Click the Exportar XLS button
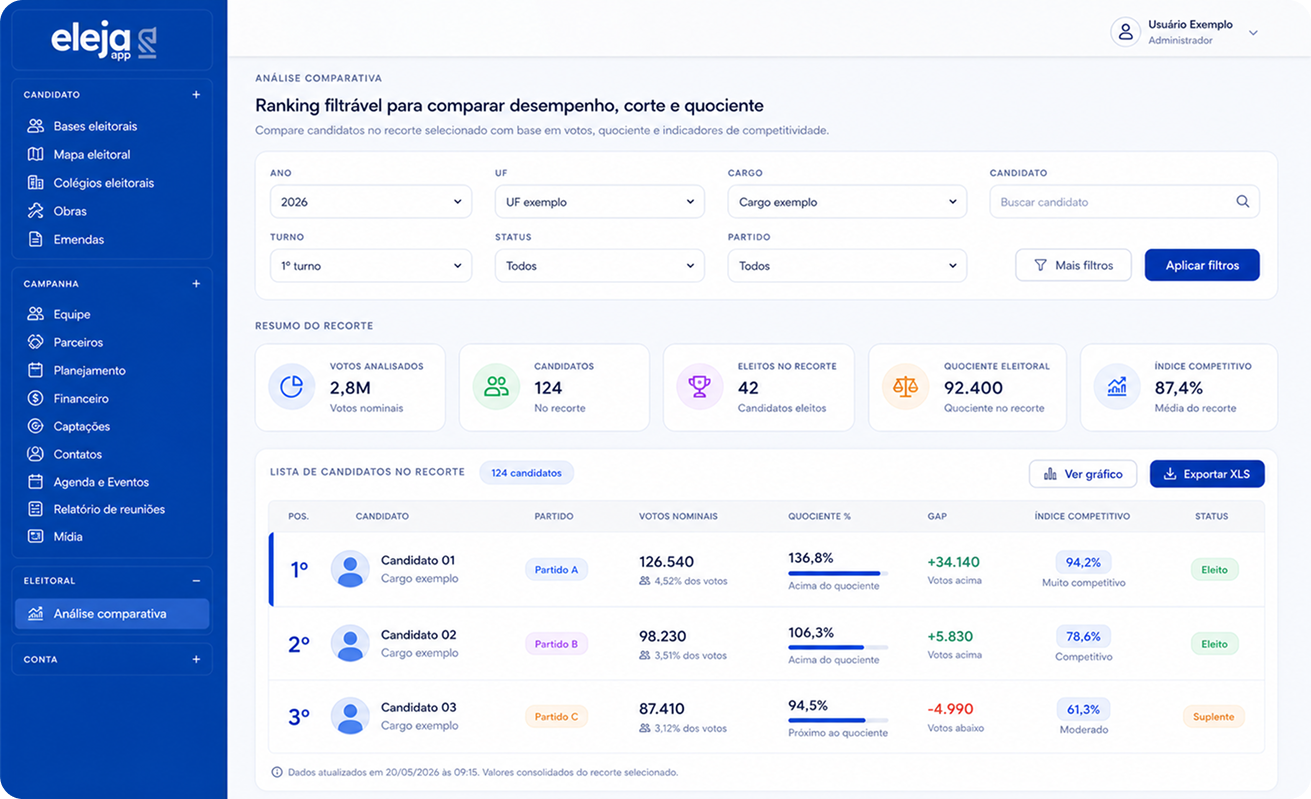This screenshot has width=1311, height=799. point(1207,474)
